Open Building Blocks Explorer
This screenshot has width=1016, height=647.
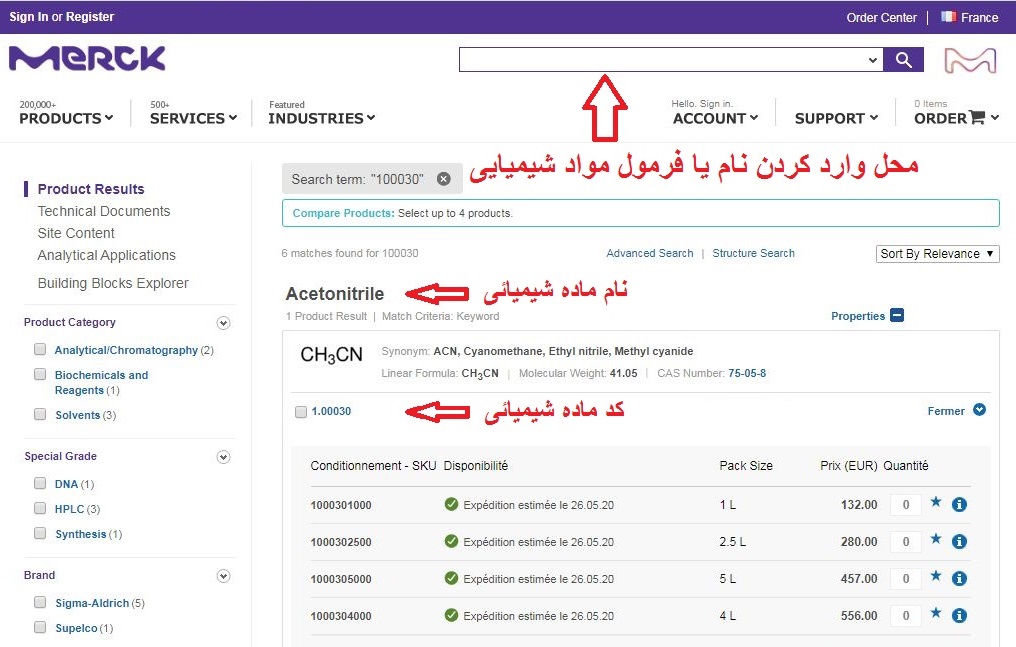[113, 283]
